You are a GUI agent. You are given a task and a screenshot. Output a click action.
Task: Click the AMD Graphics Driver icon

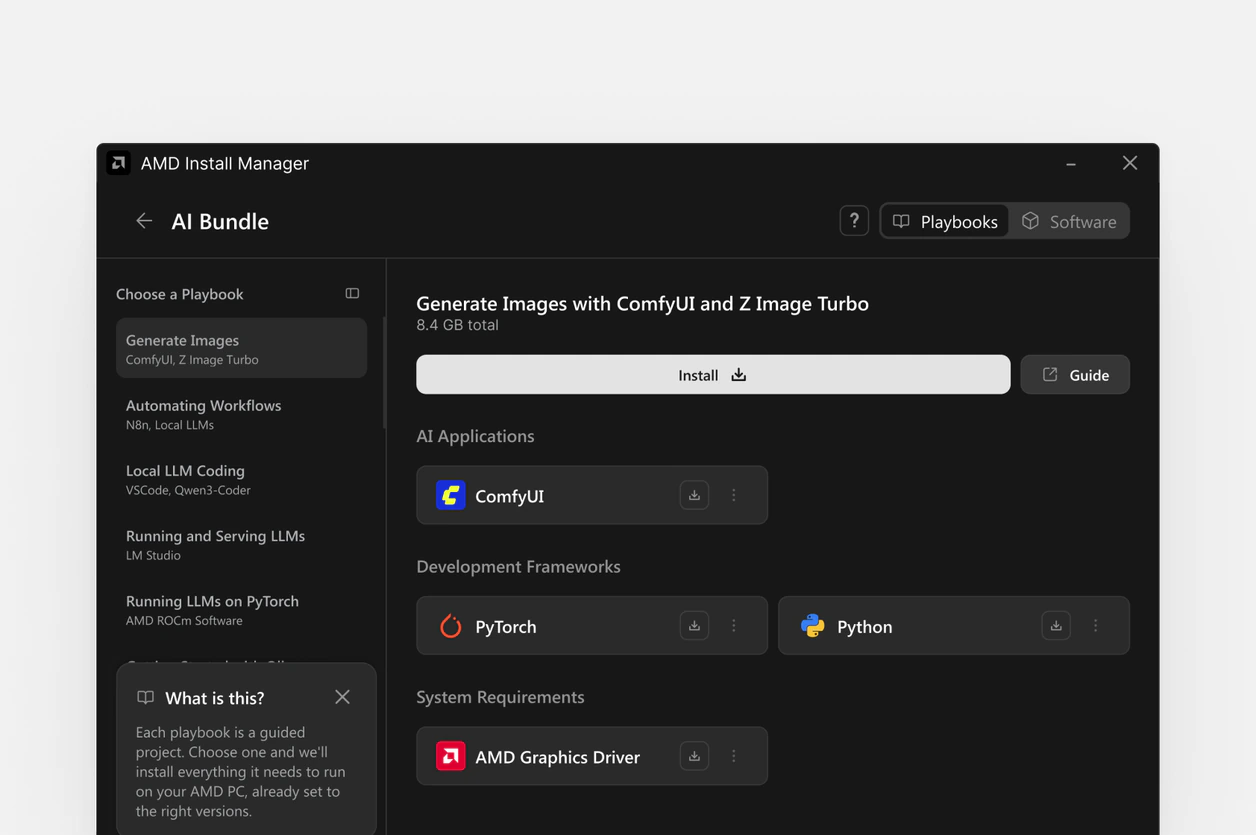(451, 756)
